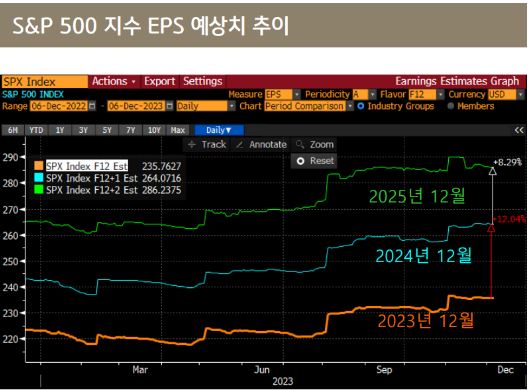
Task: Open the Export menu
Action: pos(159,81)
